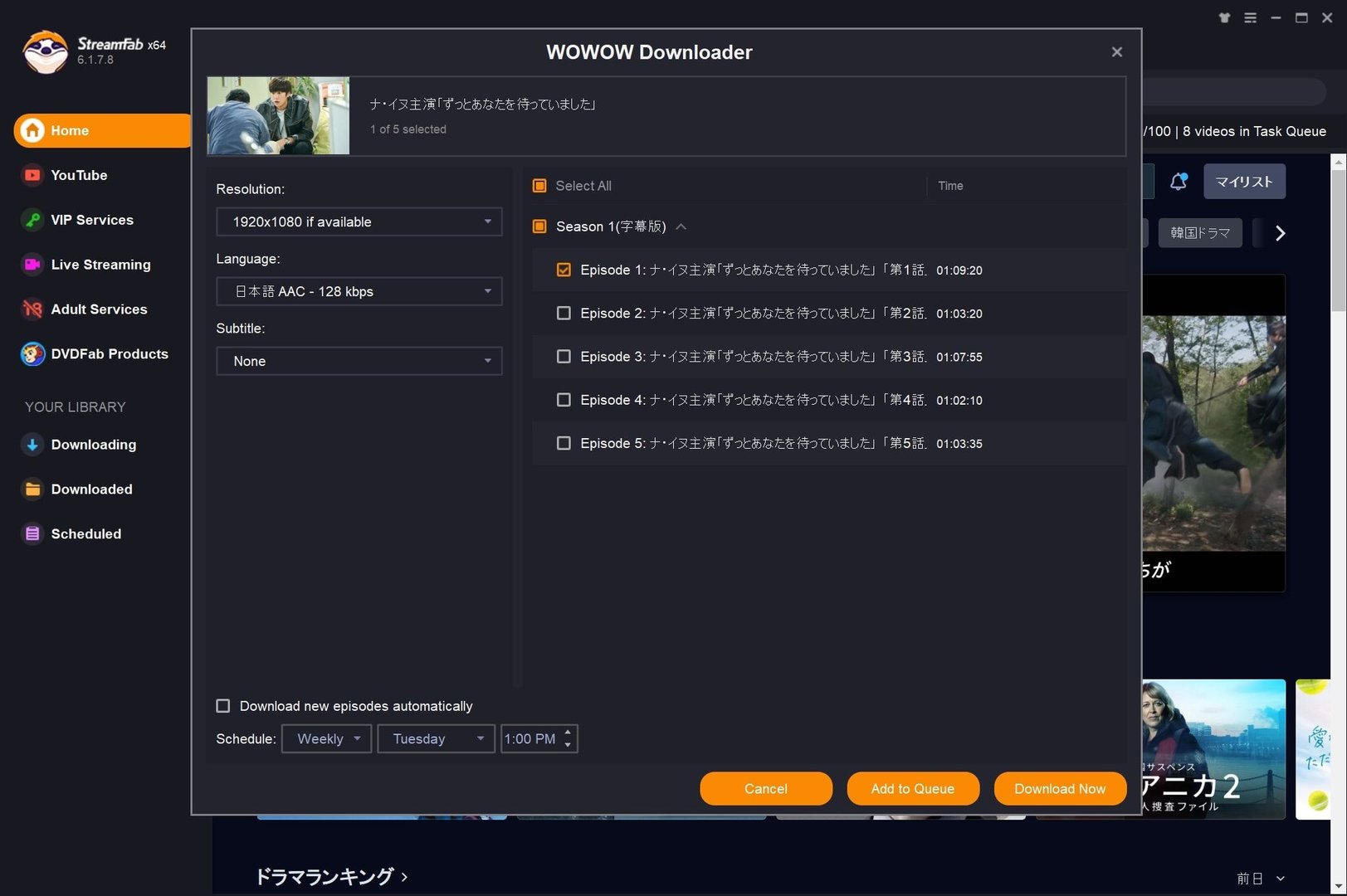The width and height of the screenshot is (1347, 896).
Task: Click Download Now button
Action: [x=1060, y=789]
